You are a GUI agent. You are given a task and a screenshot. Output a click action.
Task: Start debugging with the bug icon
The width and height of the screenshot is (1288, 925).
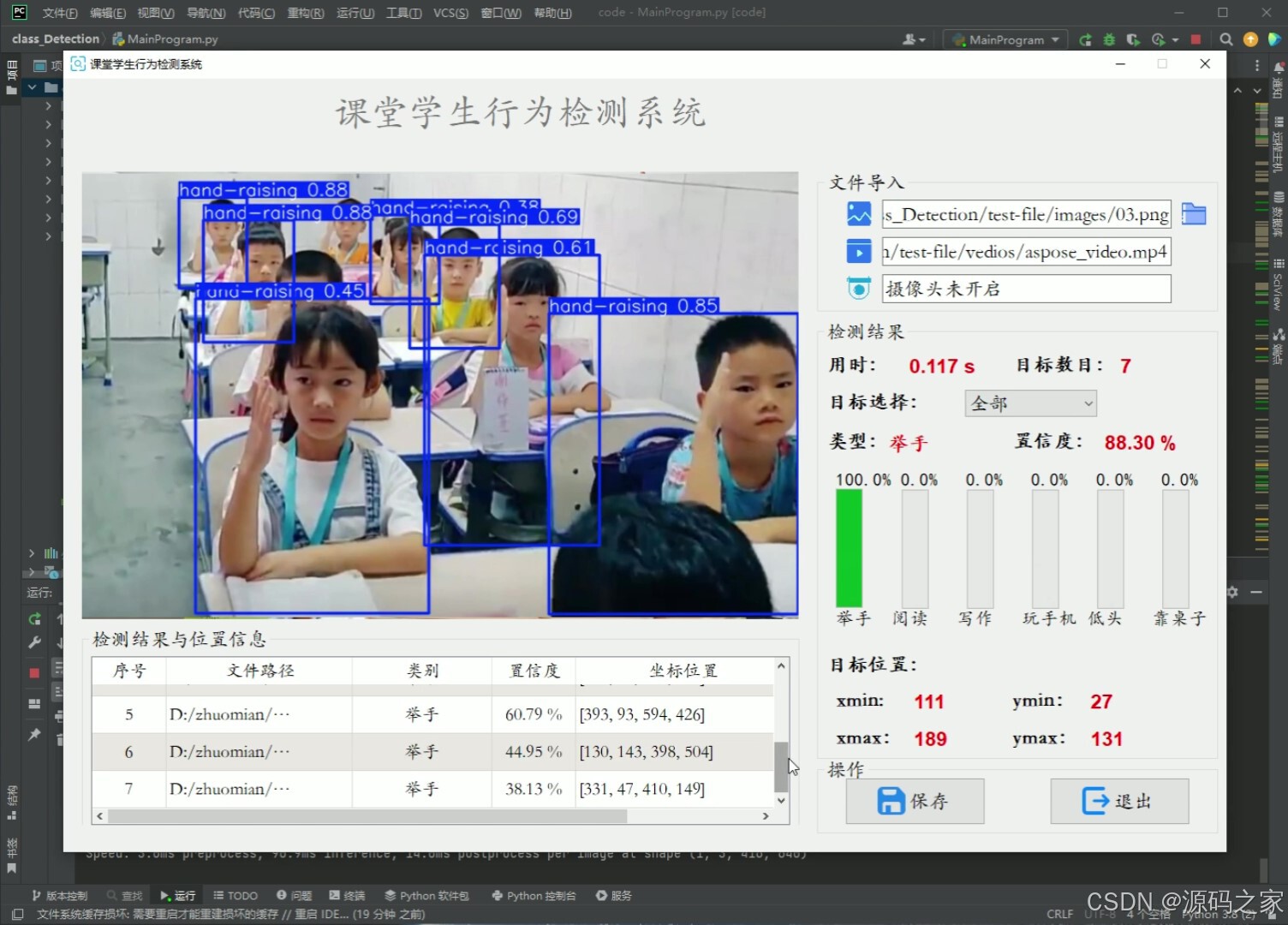[x=1108, y=39]
